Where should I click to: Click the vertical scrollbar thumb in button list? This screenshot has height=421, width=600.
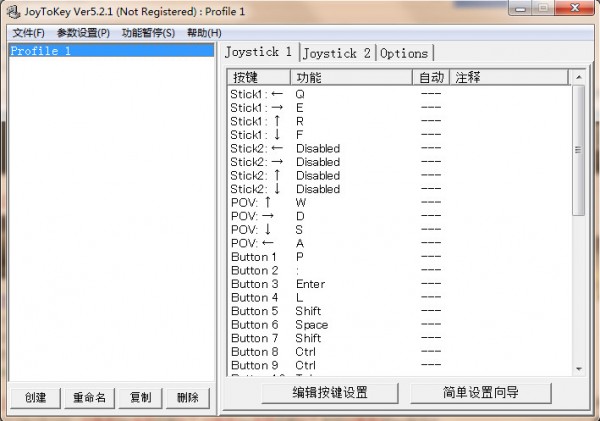pyautogui.click(x=577, y=150)
